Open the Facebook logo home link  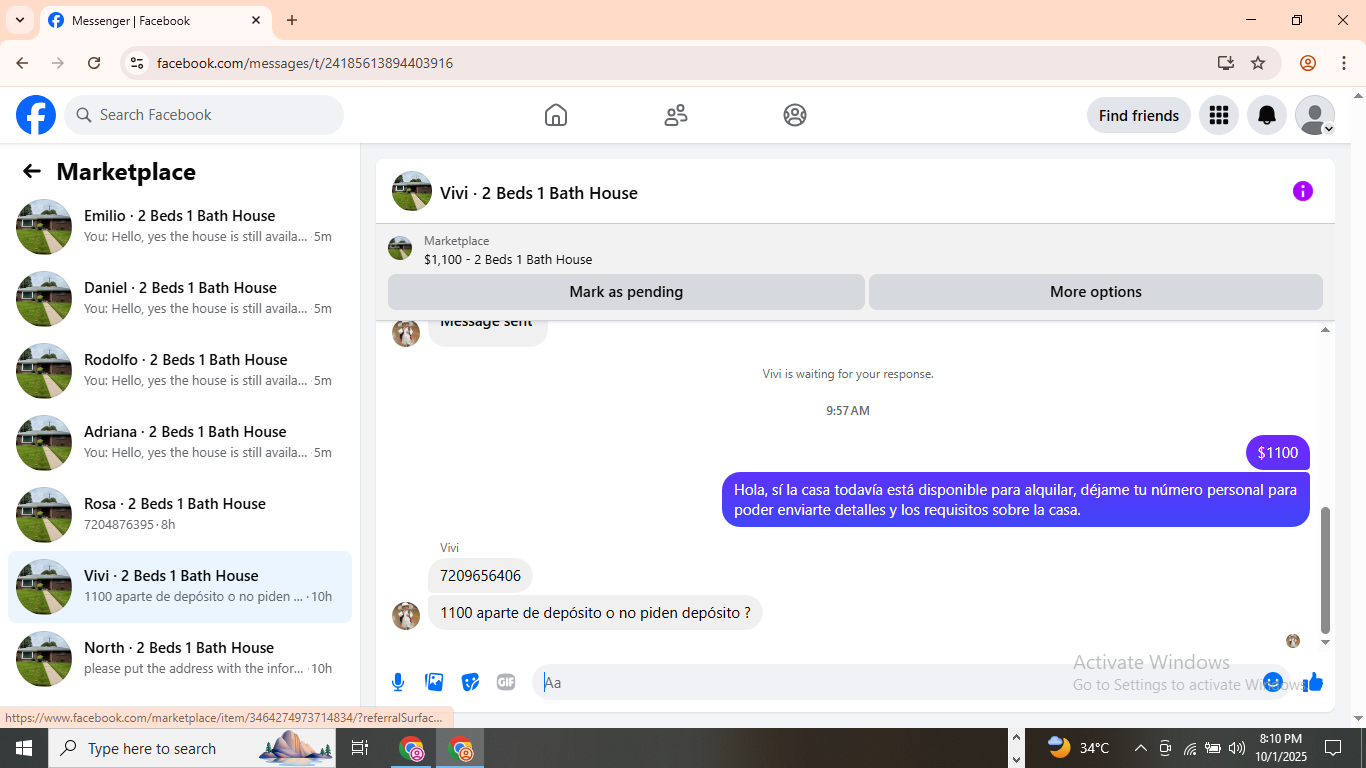(36, 115)
